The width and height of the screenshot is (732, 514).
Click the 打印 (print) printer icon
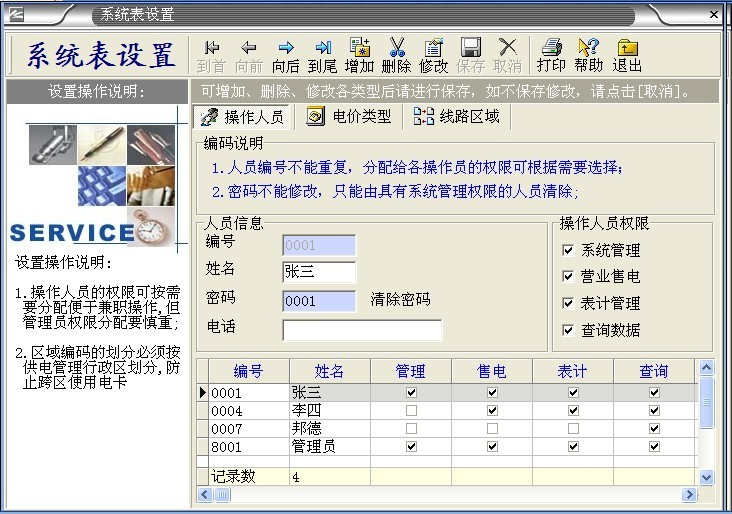pyautogui.click(x=550, y=48)
